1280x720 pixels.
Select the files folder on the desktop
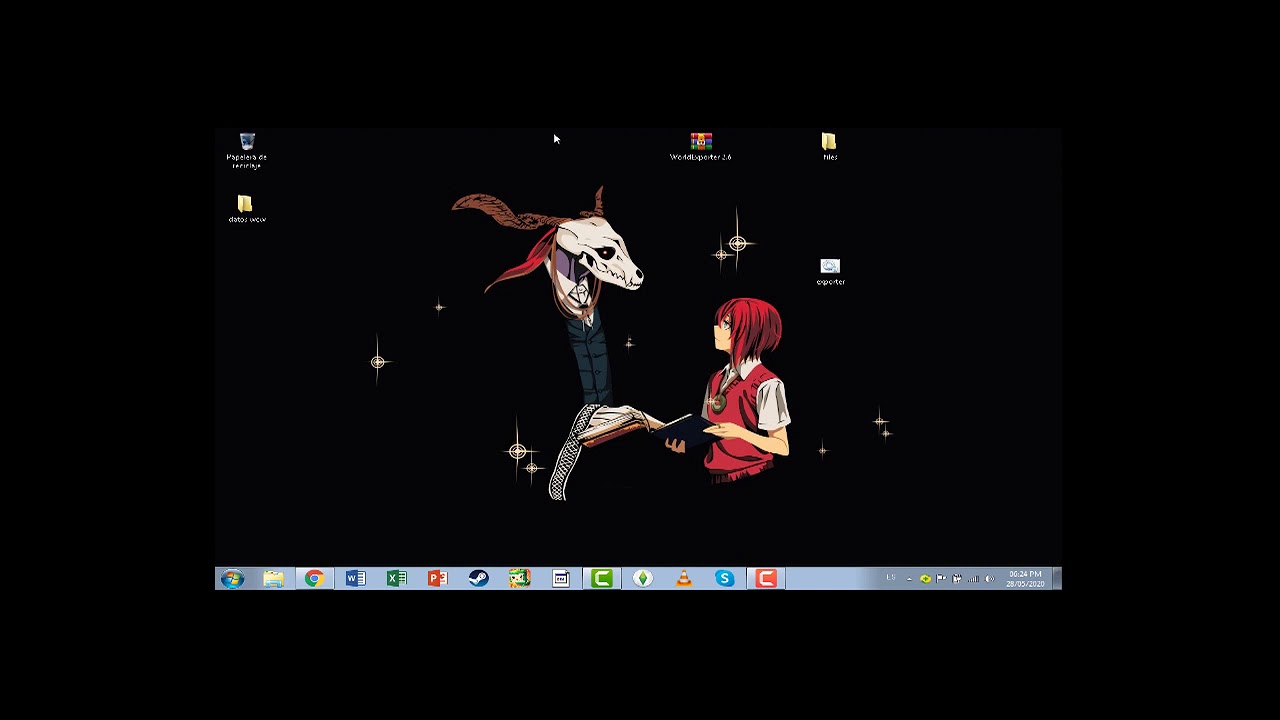tap(829, 146)
